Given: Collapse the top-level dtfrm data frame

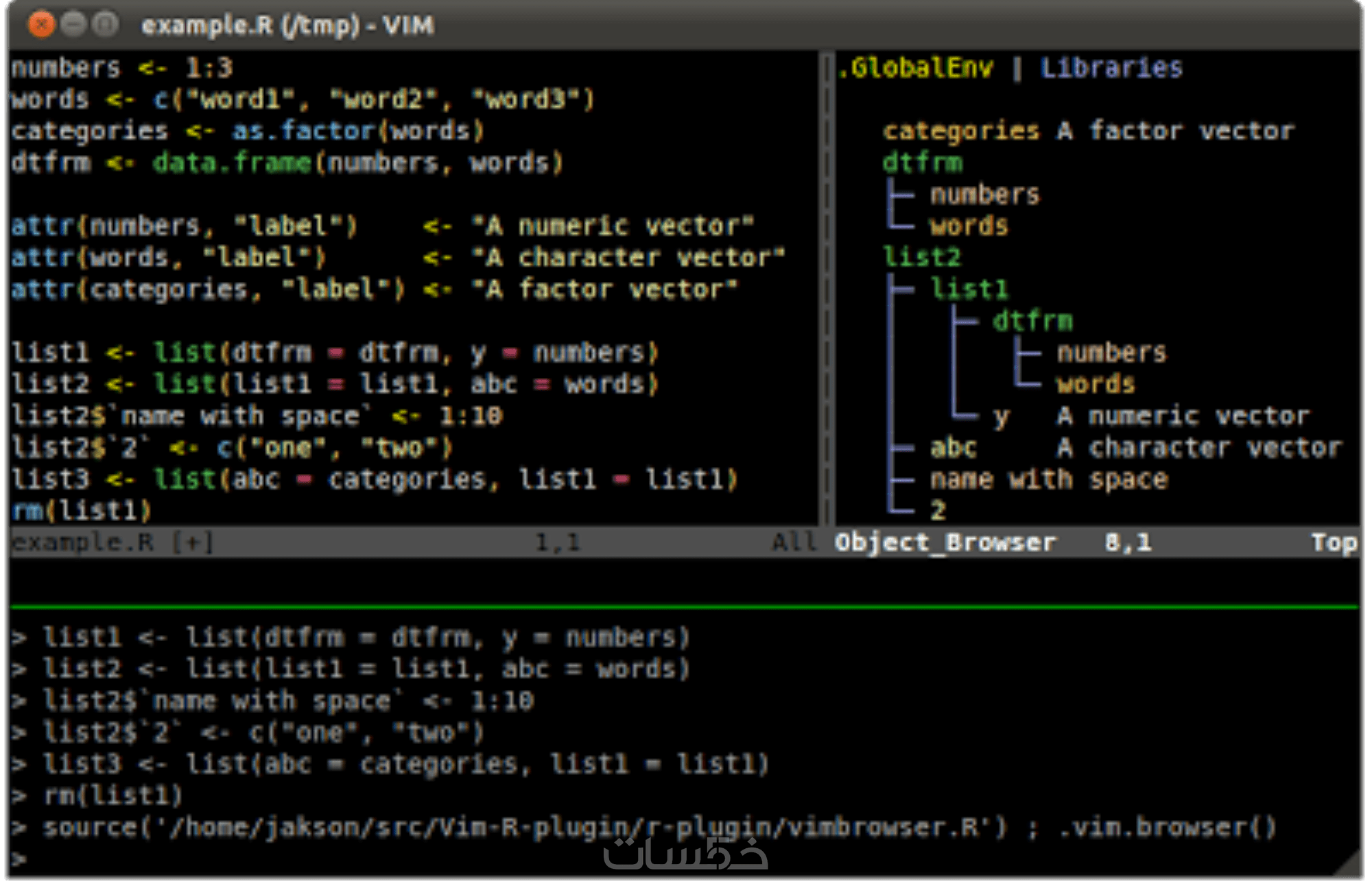Looking at the screenshot, I should pyautogui.click(x=922, y=163).
